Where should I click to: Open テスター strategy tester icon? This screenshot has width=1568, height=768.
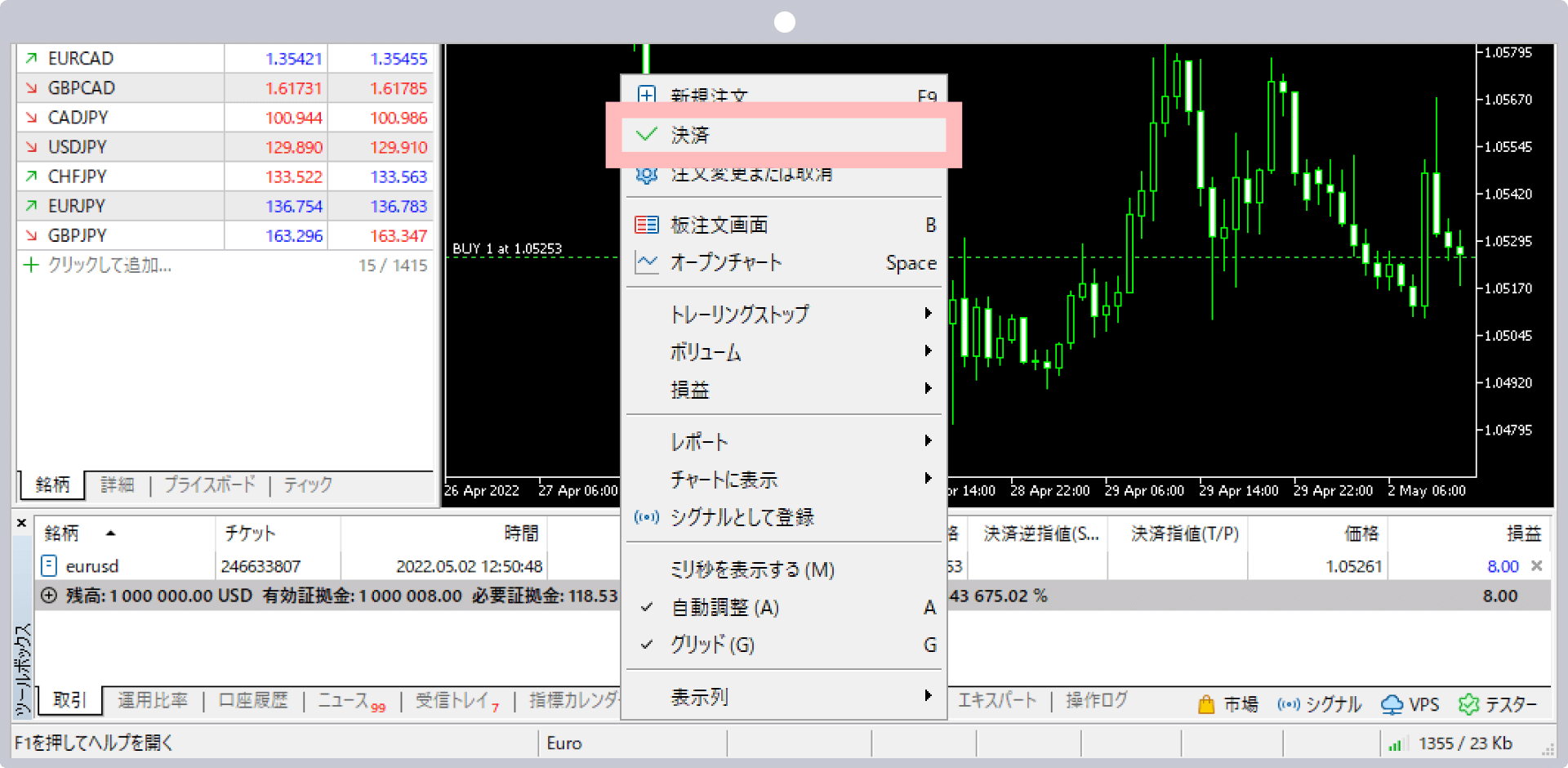(x=1468, y=704)
